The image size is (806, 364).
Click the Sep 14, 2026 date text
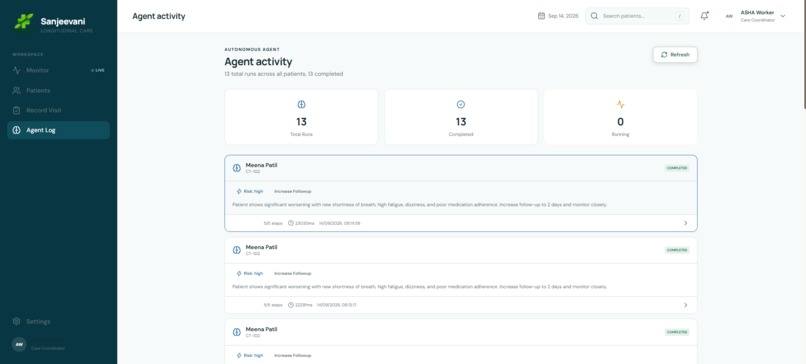pyautogui.click(x=563, y=16)
